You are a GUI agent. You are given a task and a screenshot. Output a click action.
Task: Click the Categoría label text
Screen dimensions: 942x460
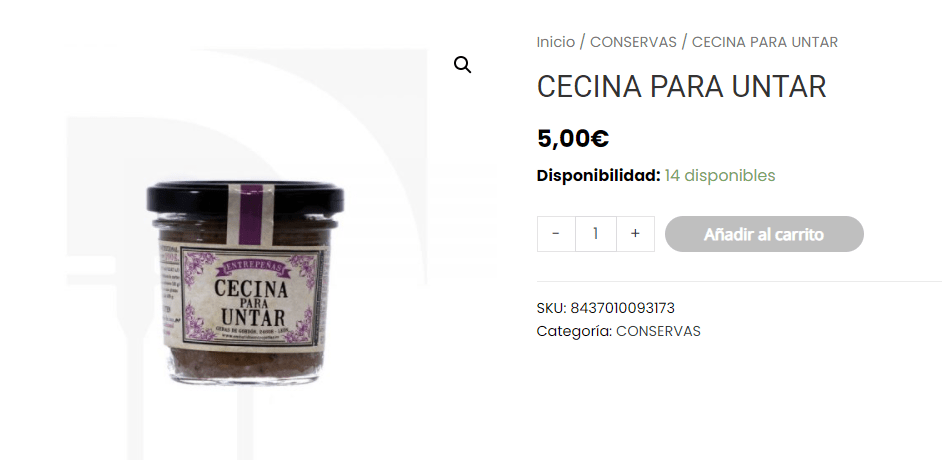point(574,331)
